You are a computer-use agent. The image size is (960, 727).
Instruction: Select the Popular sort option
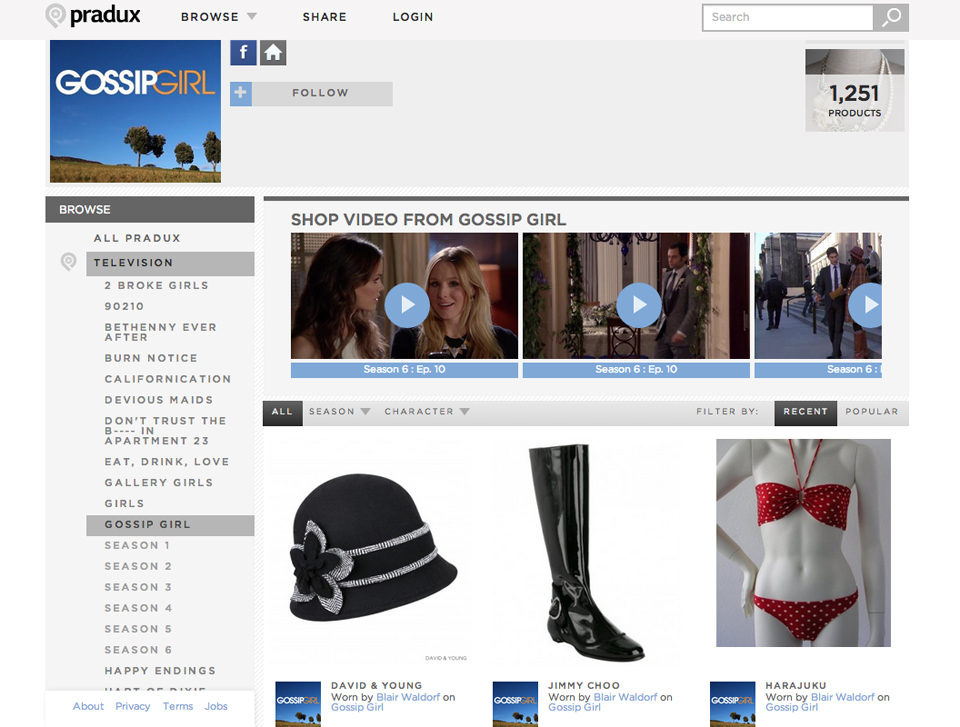(x=872, y=412)
